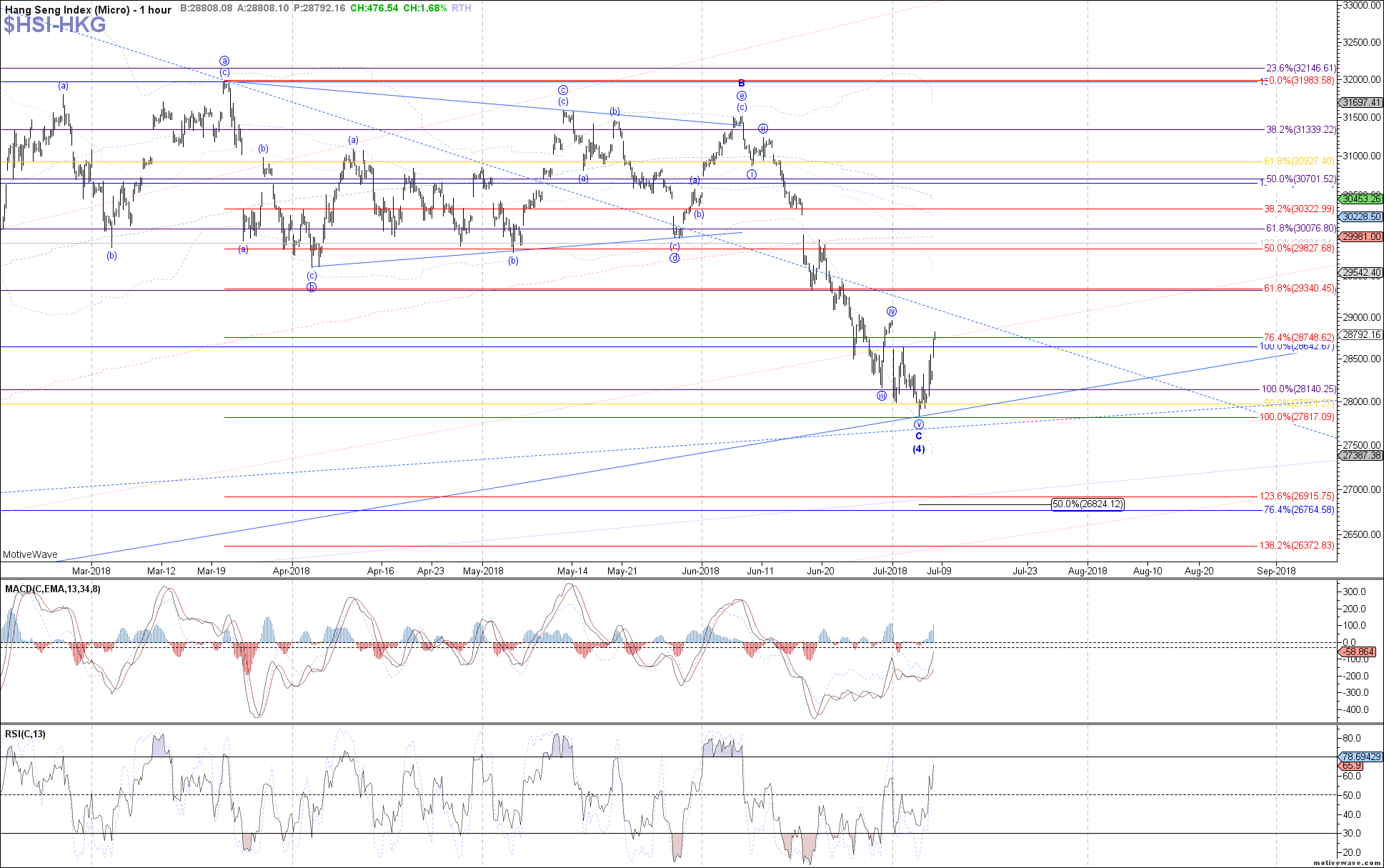The image size is (1384, 868).
Task: Click the Mar-2018 date on time axis
Action: point(91,571)
